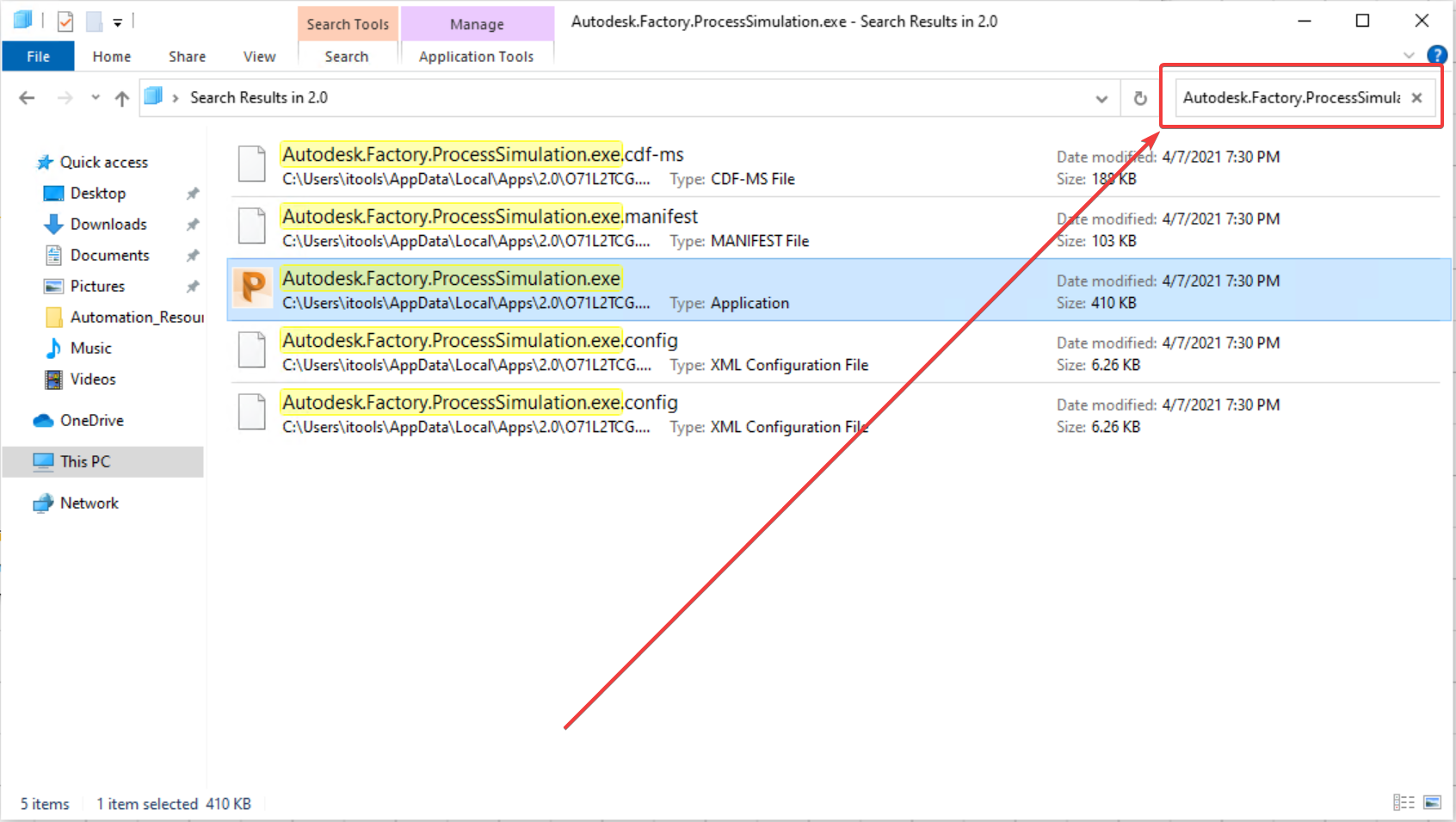Open Customize Quick Access Toolbar dropdown
This screenshot has height=822, width=1456.
[118, 22]
